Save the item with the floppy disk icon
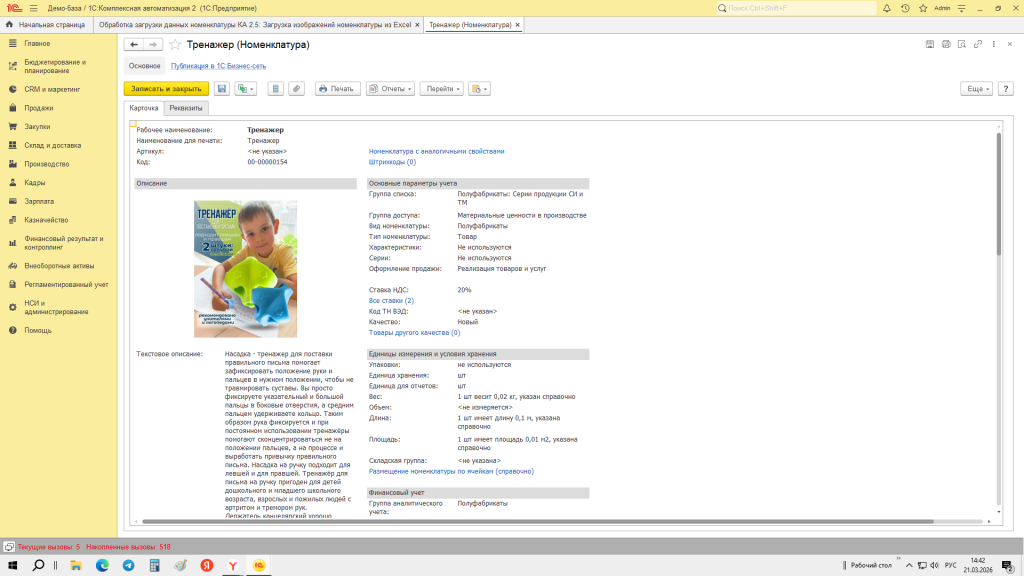This screenshot has height=576, width=1024. pos(222,89)
